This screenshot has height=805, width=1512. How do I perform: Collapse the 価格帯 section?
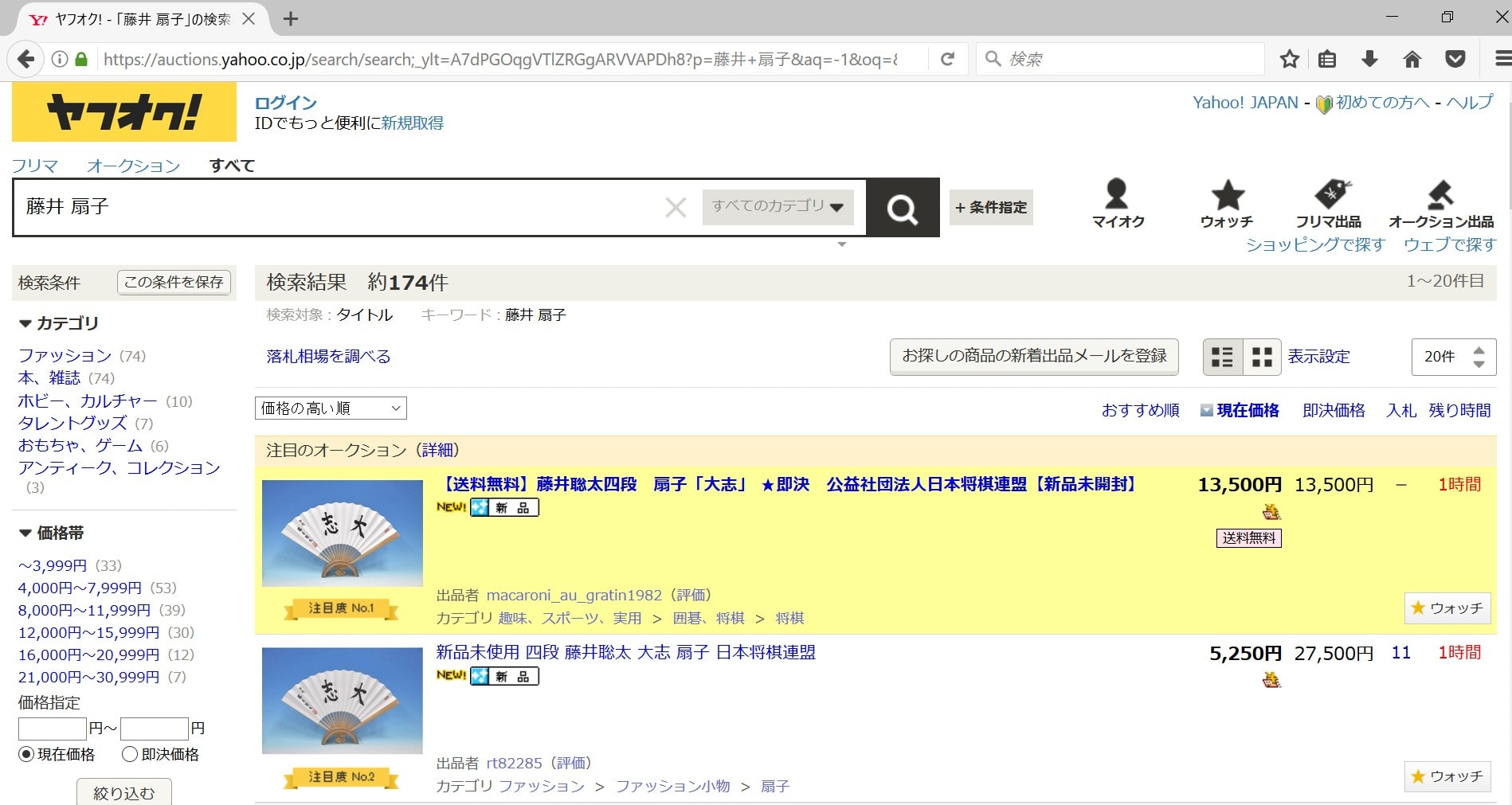tap(51, 533)
